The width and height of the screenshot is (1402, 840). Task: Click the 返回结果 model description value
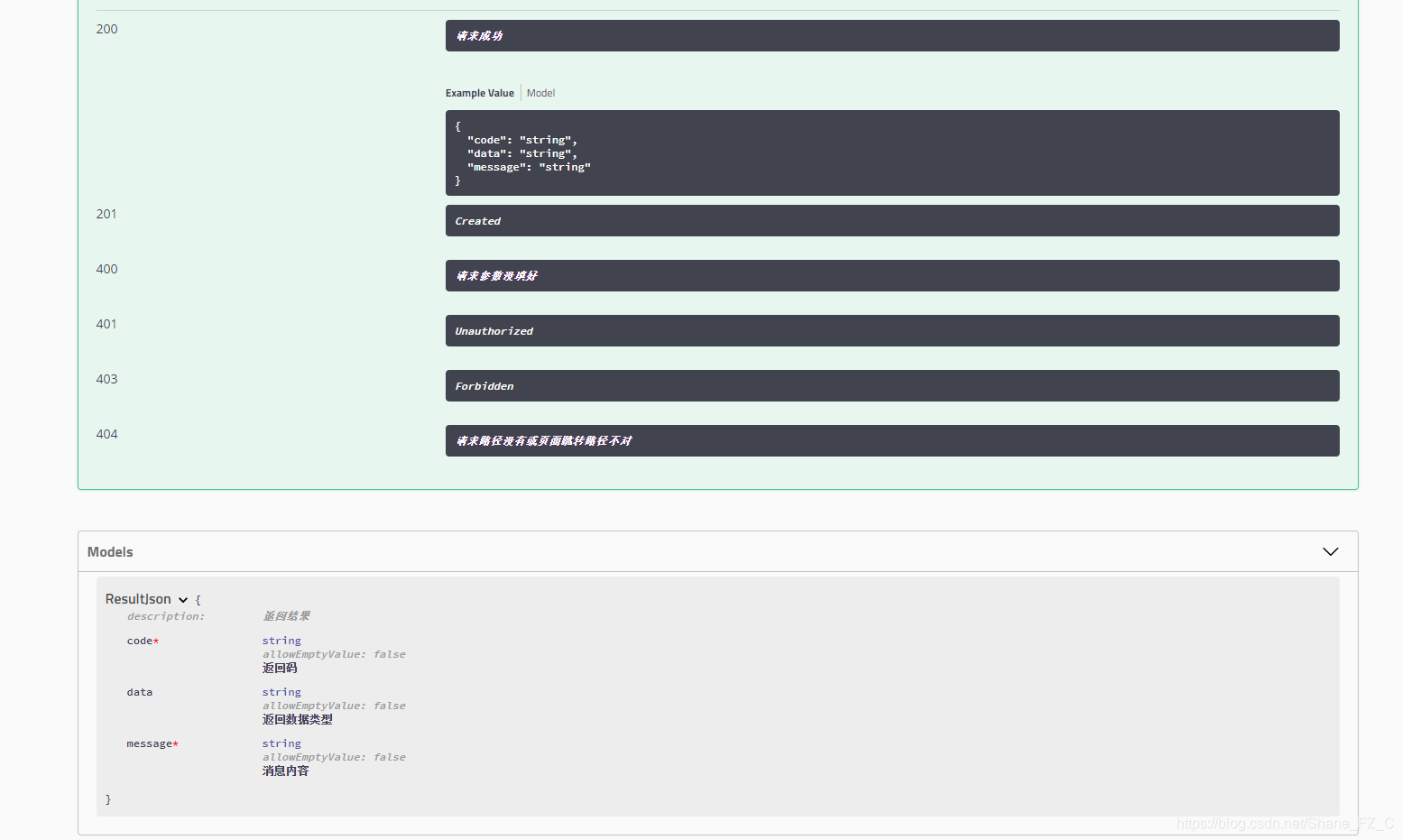click(287, 616)
